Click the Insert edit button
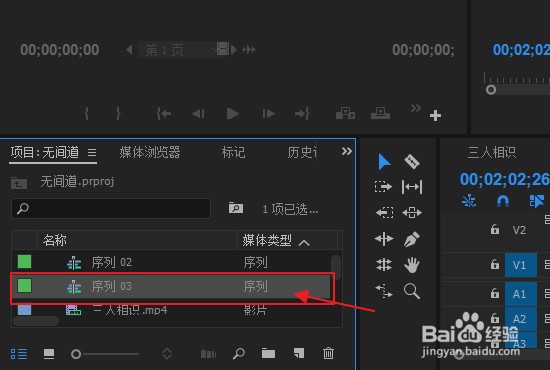This screenshot has height=370, width=550. pyautogui.click(x=345, y=113)
